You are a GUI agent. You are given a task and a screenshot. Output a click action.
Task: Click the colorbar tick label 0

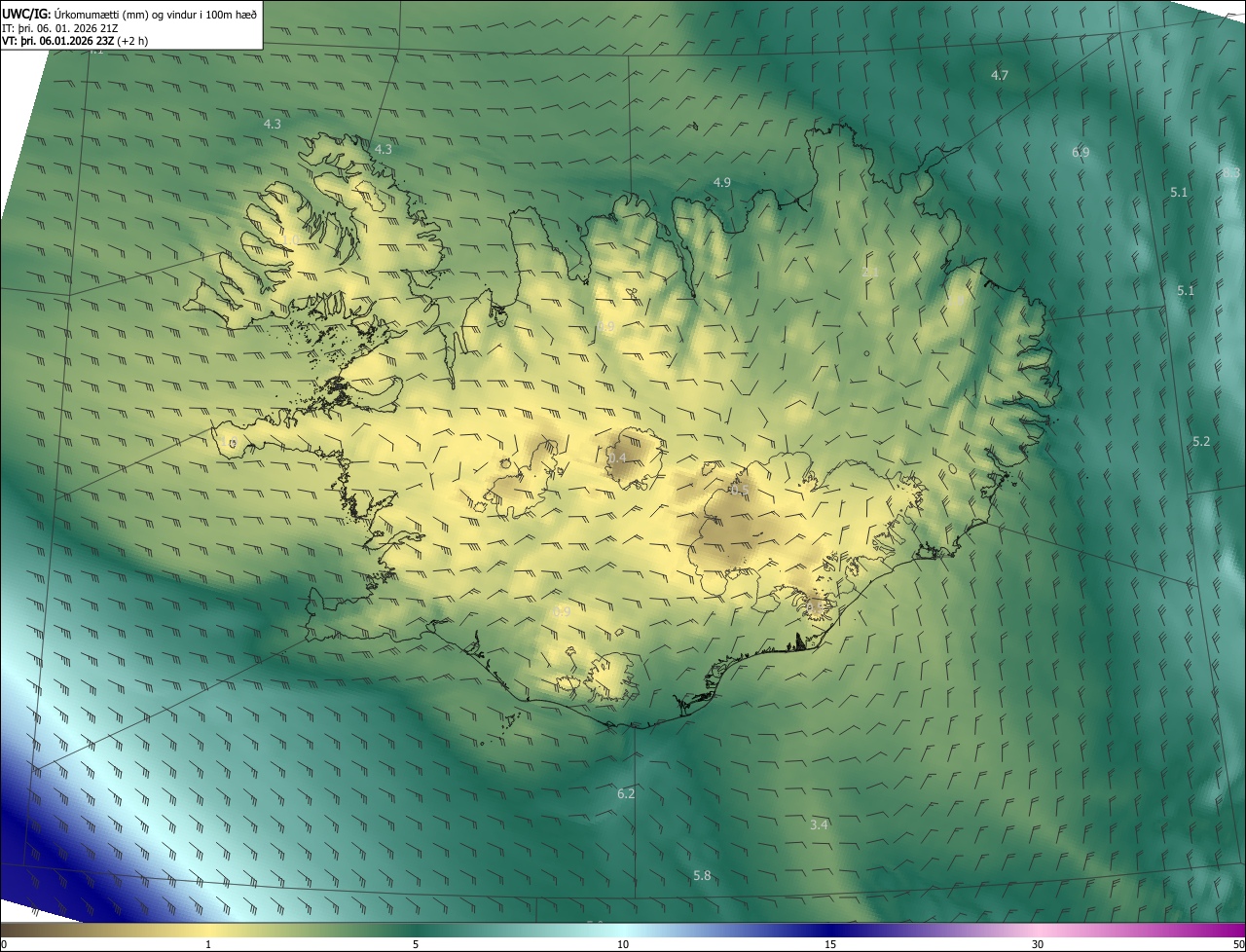point(3,944)
